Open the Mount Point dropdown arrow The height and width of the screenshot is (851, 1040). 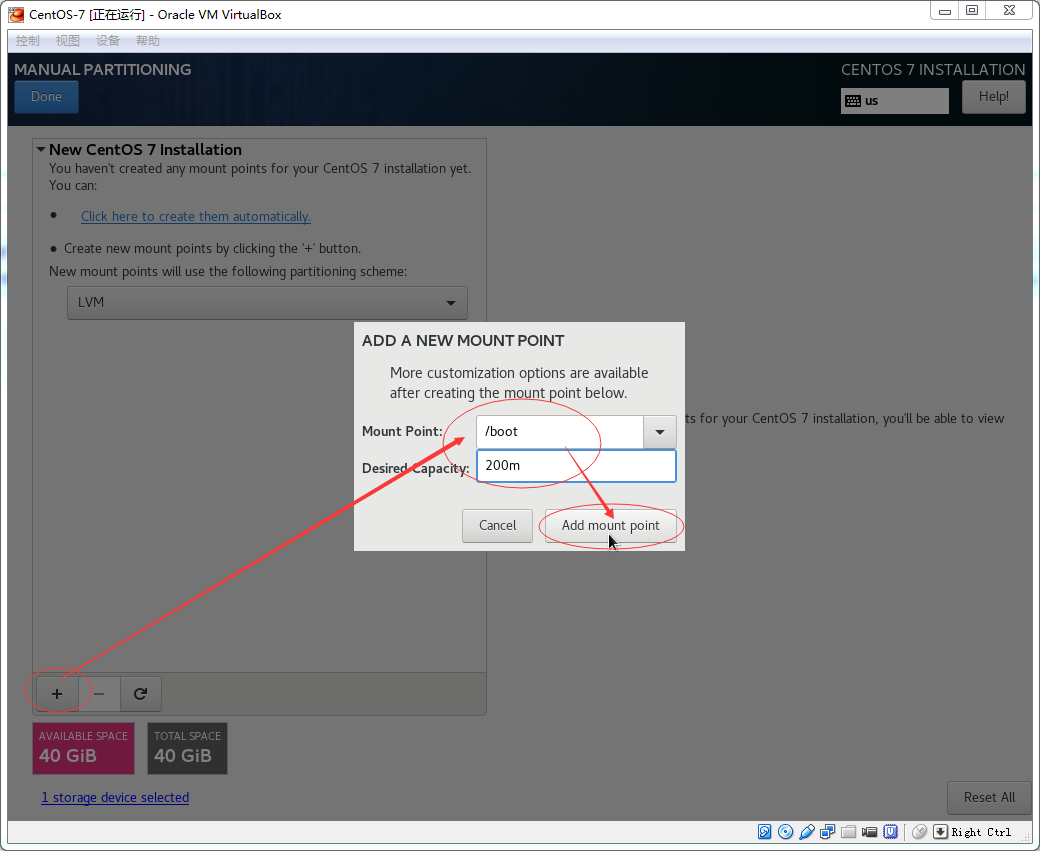(660, 432)
